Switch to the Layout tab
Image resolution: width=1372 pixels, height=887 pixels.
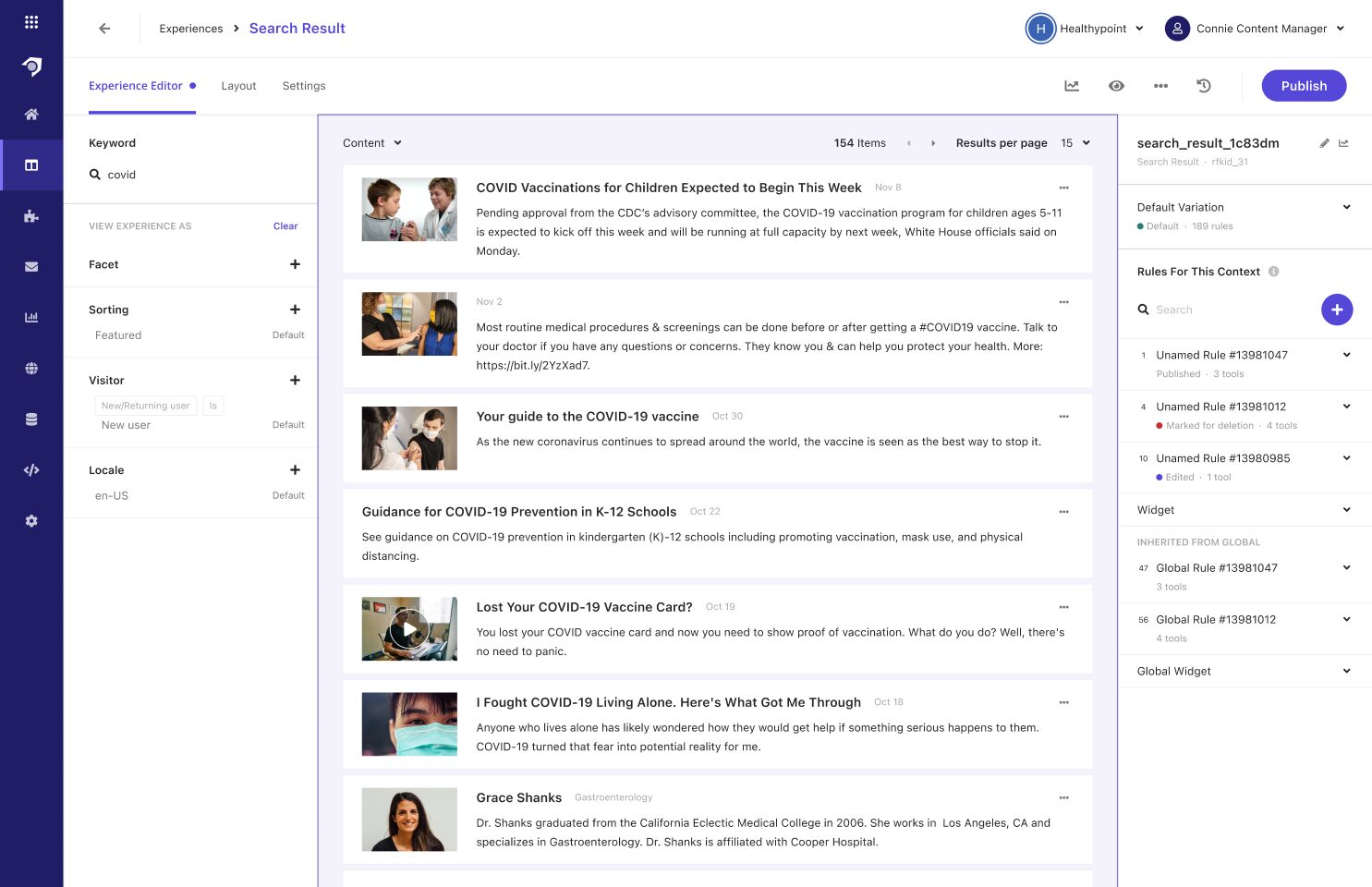coord(238,86)
